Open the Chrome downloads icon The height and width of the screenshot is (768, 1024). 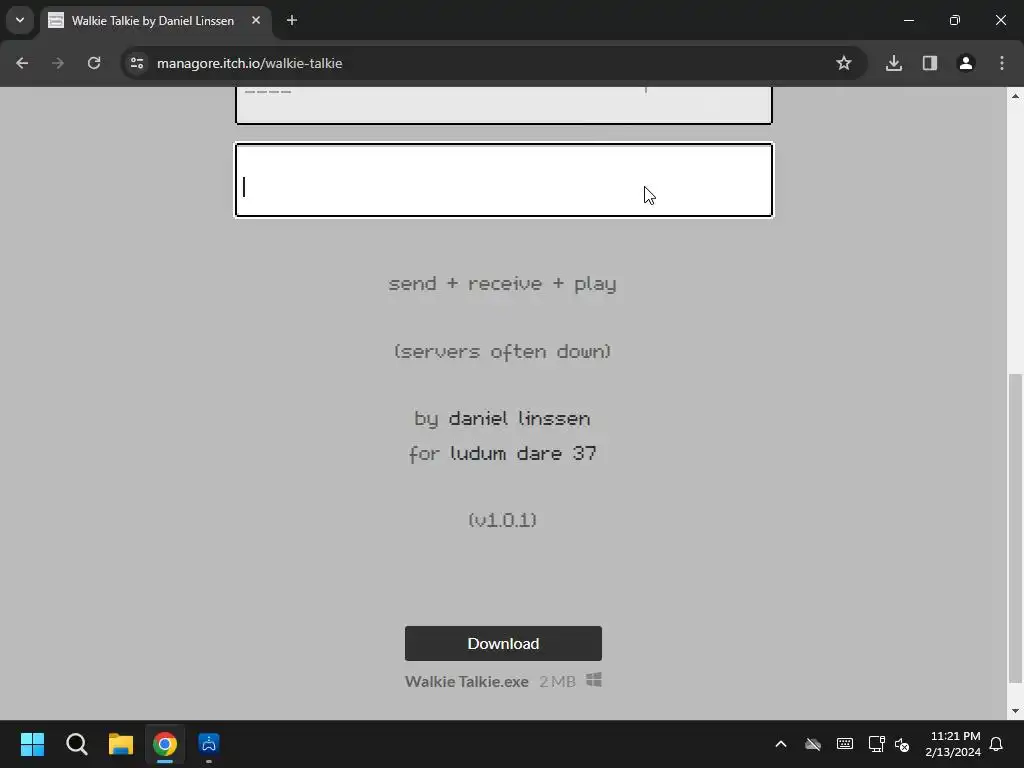[x=894, y=63]
